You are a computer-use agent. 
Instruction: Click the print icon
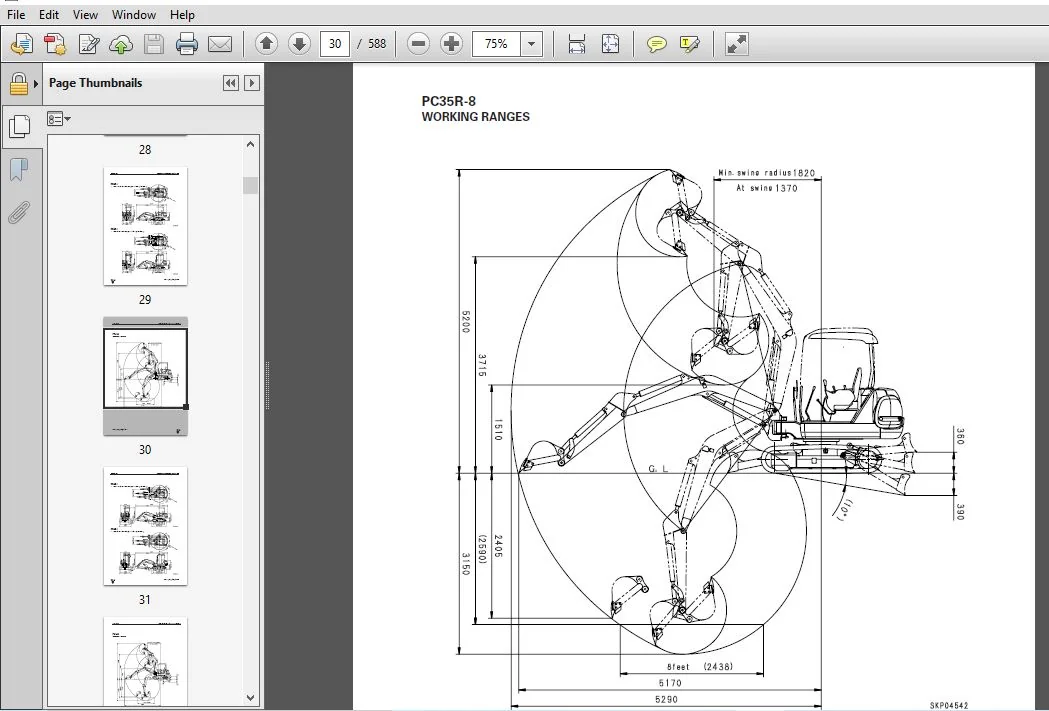187,44
